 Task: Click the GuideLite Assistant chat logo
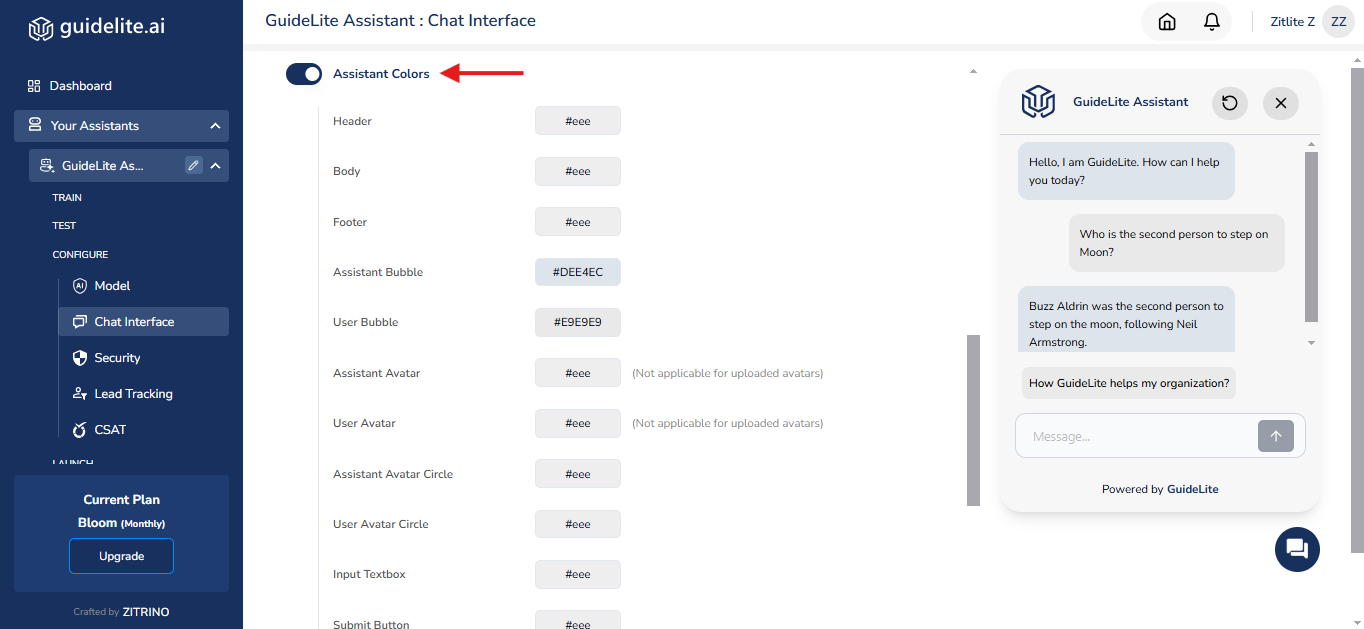[x=1039, y=102]
